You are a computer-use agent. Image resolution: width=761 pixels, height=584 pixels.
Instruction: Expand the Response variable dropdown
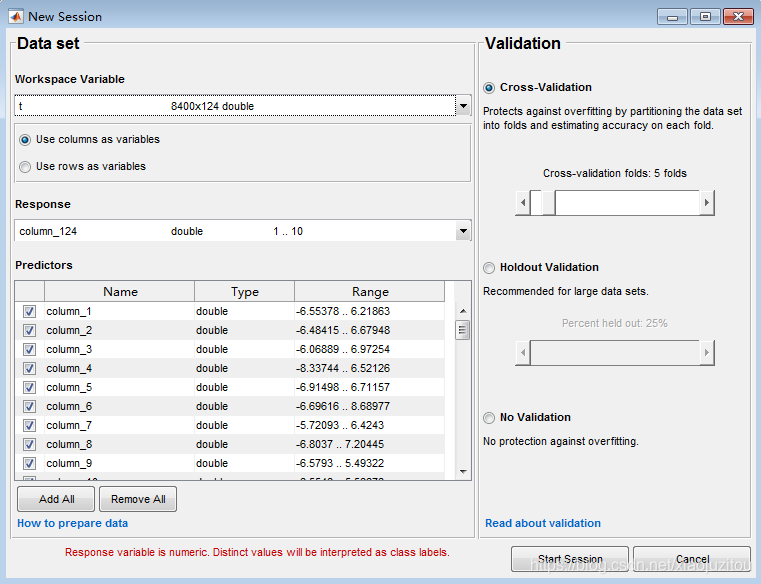tap(462, 231)
